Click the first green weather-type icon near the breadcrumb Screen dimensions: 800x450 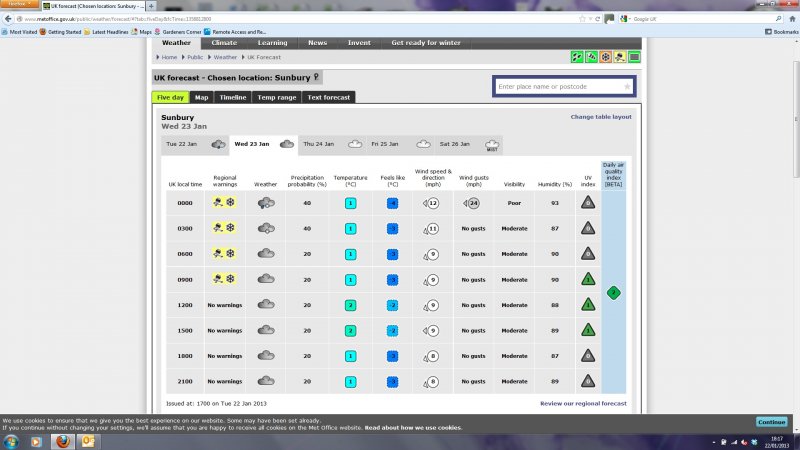click(577, 57)
